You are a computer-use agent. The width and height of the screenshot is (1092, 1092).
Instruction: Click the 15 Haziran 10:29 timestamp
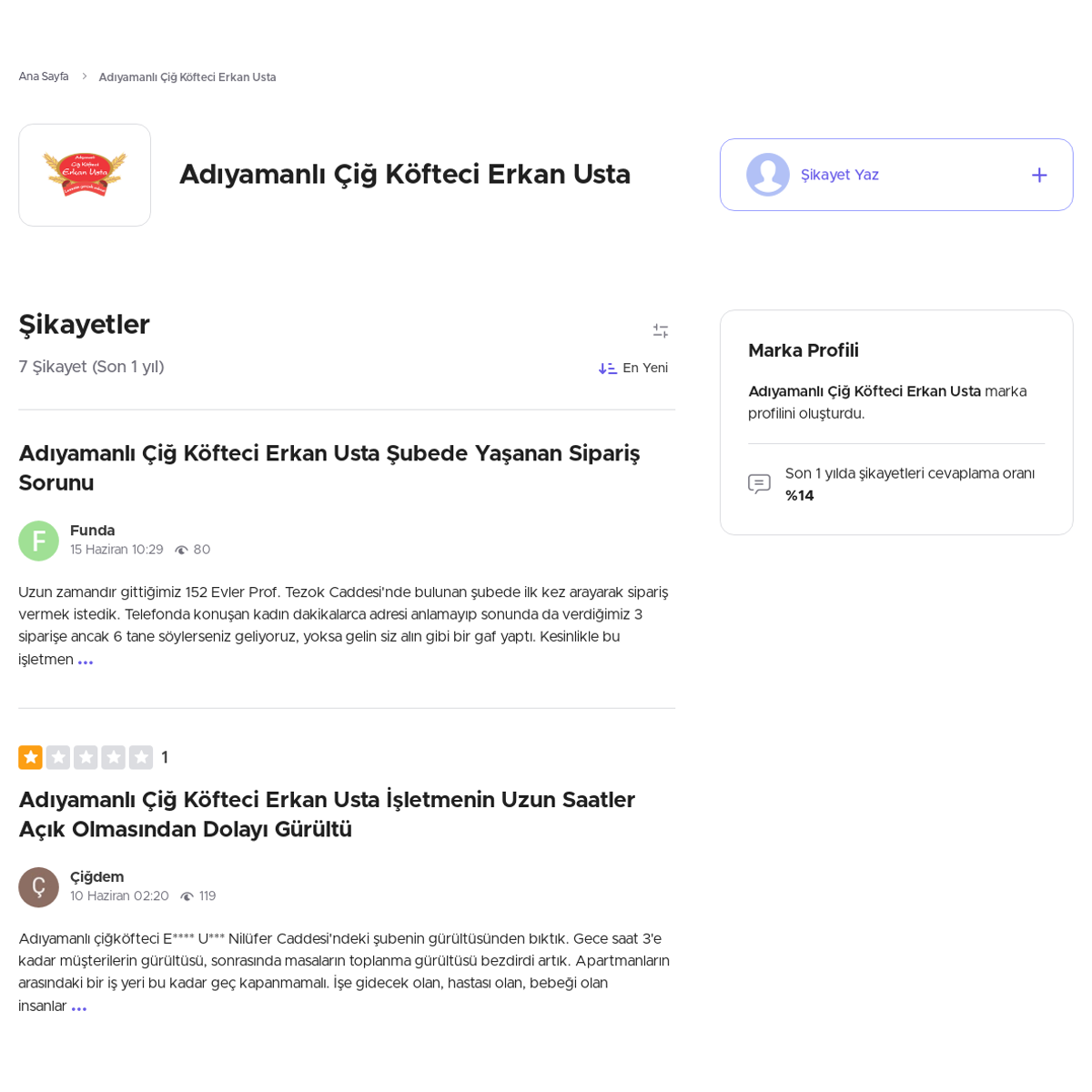116,551
